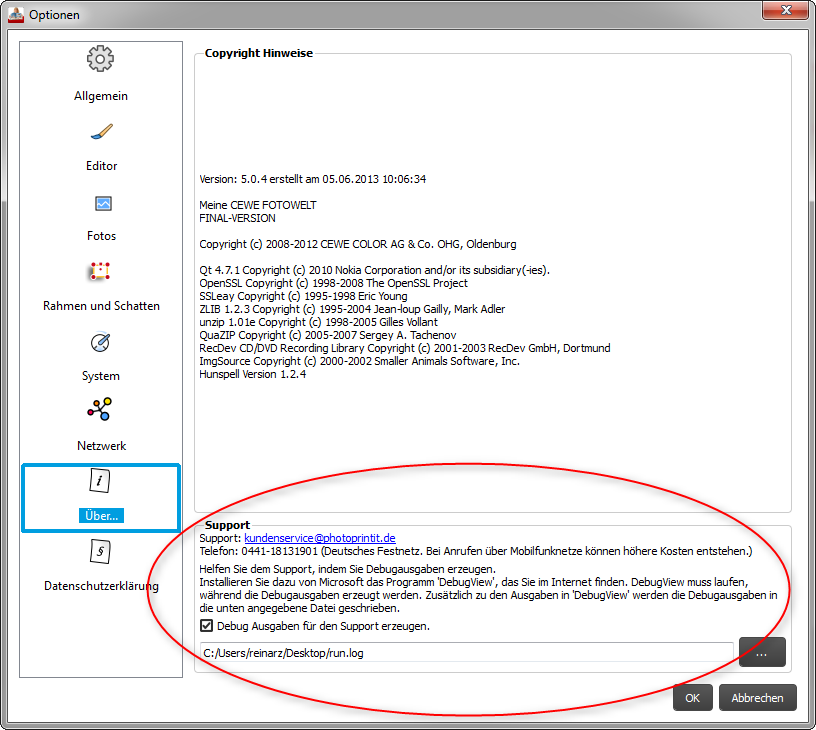Click the Copyright Hinweise group heading

point(259,53)
